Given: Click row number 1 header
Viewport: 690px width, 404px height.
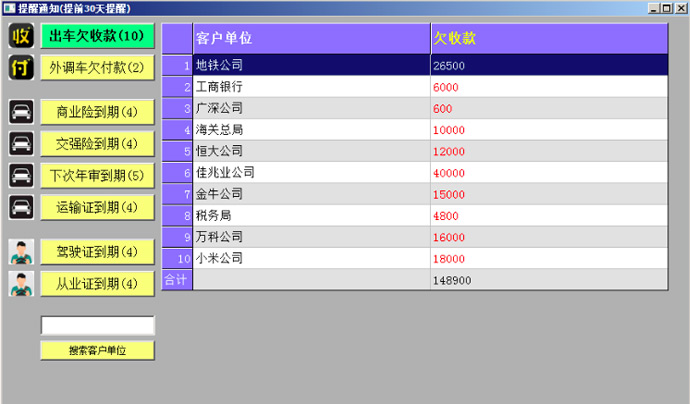Looking at the screenshot, I should click(x=177, y=65).
